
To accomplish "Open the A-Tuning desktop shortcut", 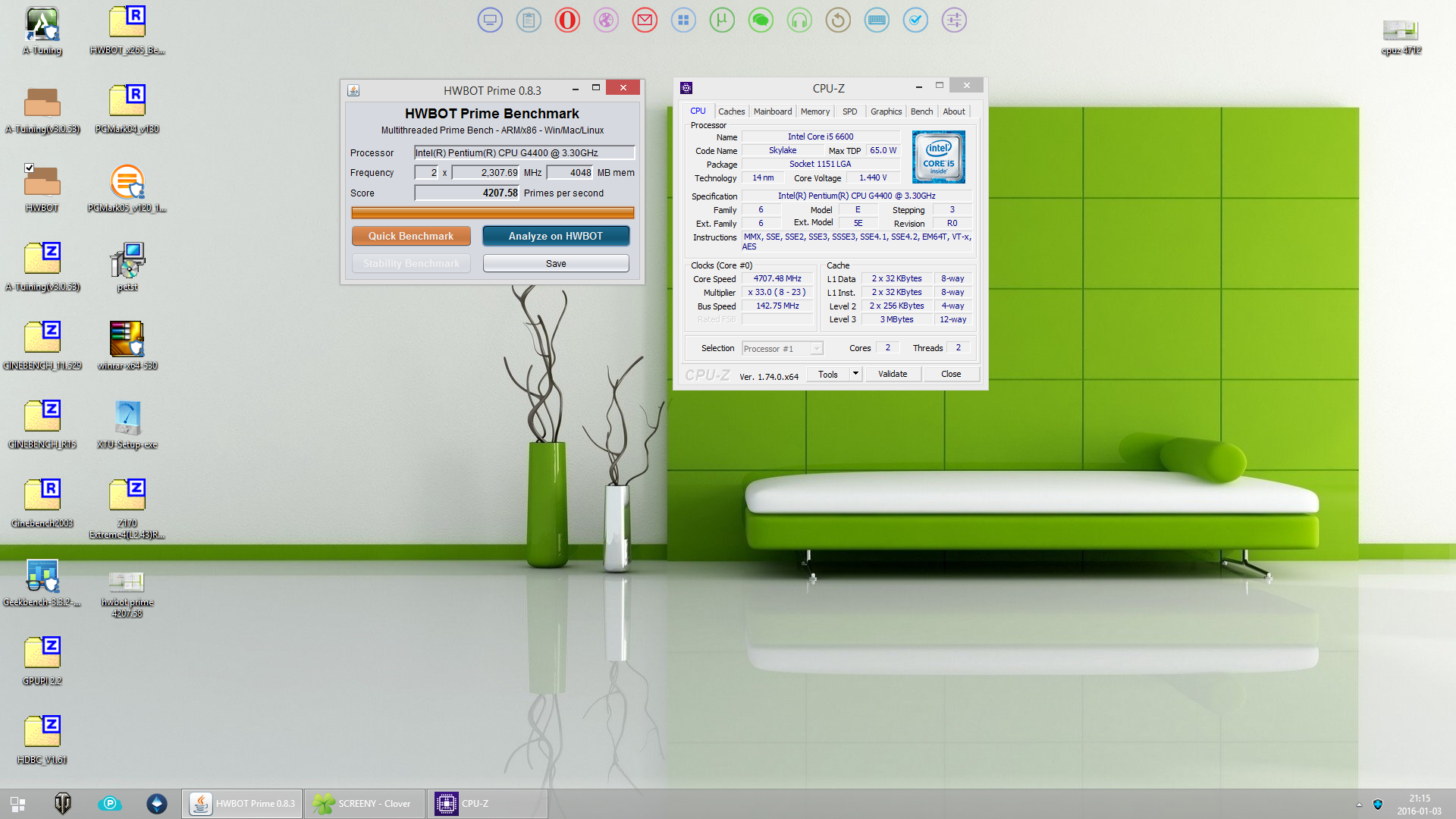I will [x=42, y=30].
